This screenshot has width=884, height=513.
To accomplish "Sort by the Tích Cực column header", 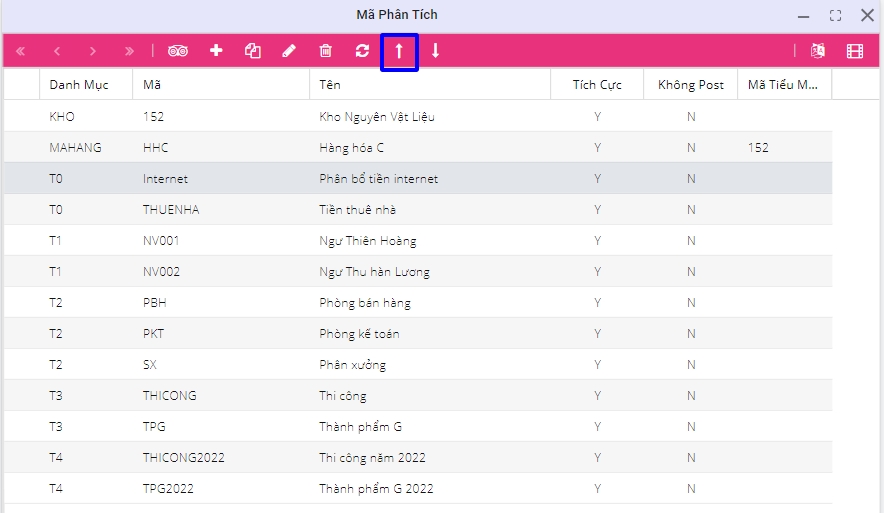I will pyautogui.click(x=597, y=85).
